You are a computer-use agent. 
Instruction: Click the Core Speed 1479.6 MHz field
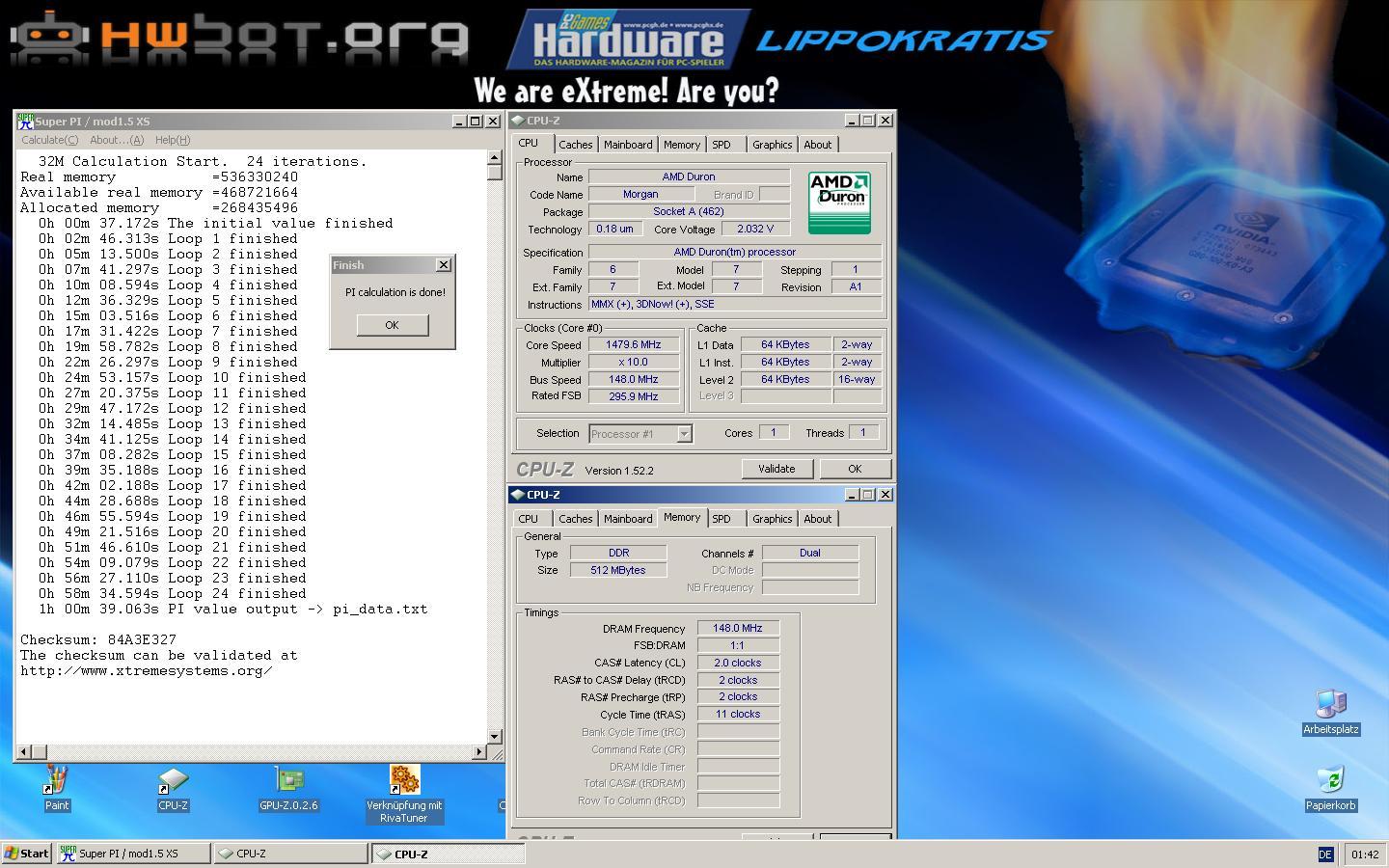pyautogui.click(x=633, y=345)
